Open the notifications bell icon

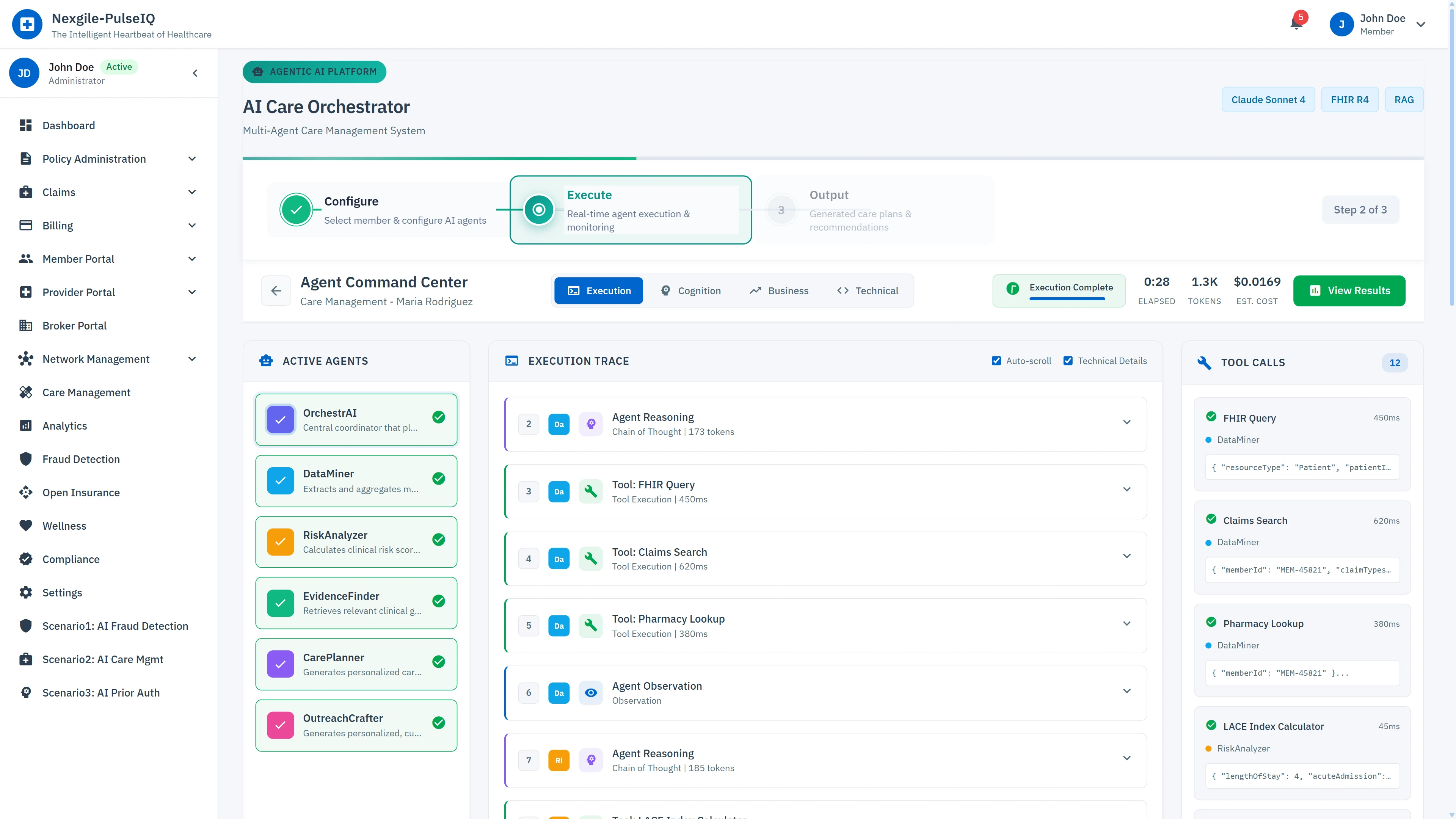(1296, 24)
